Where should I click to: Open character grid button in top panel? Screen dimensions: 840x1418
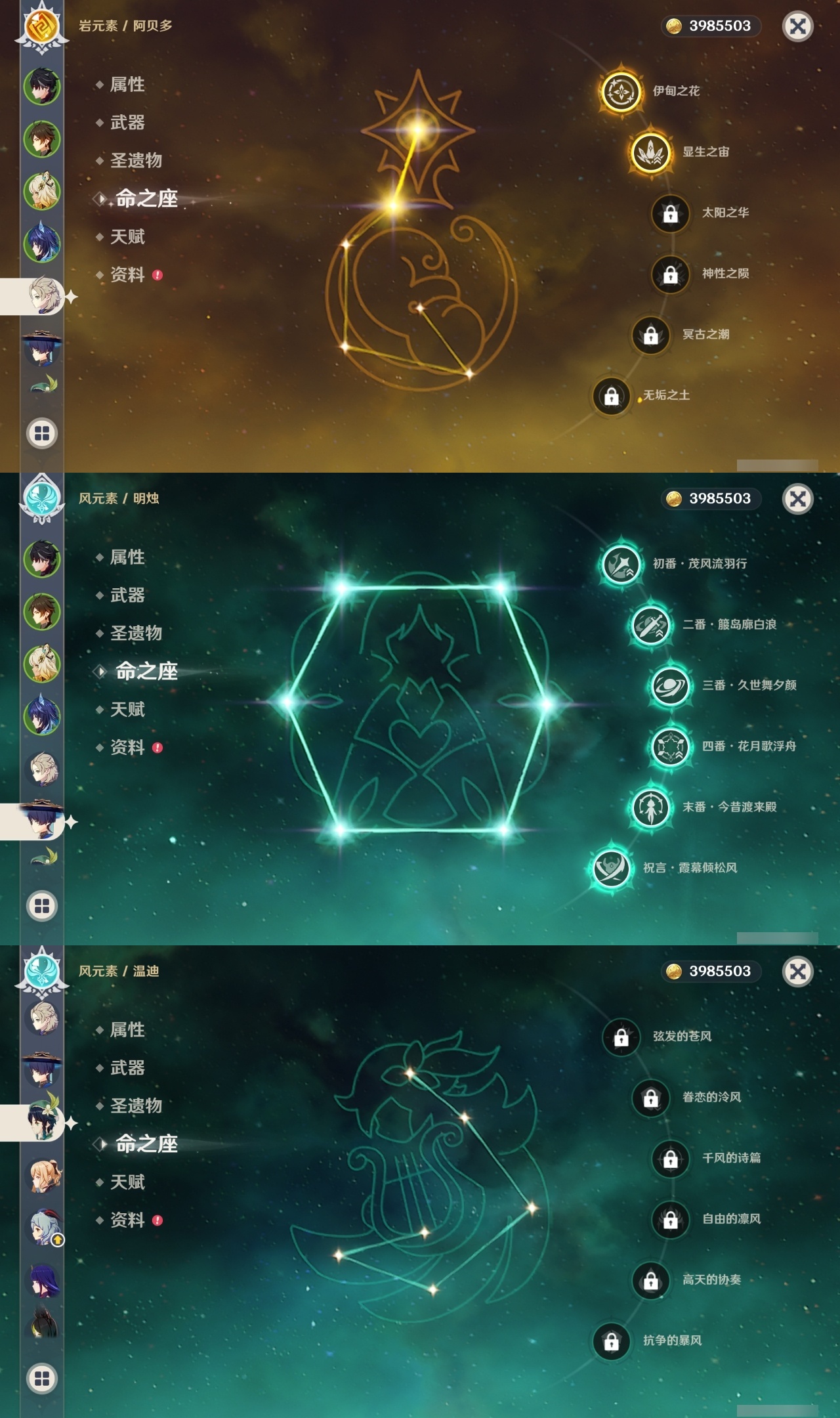(x=42, y=433)
